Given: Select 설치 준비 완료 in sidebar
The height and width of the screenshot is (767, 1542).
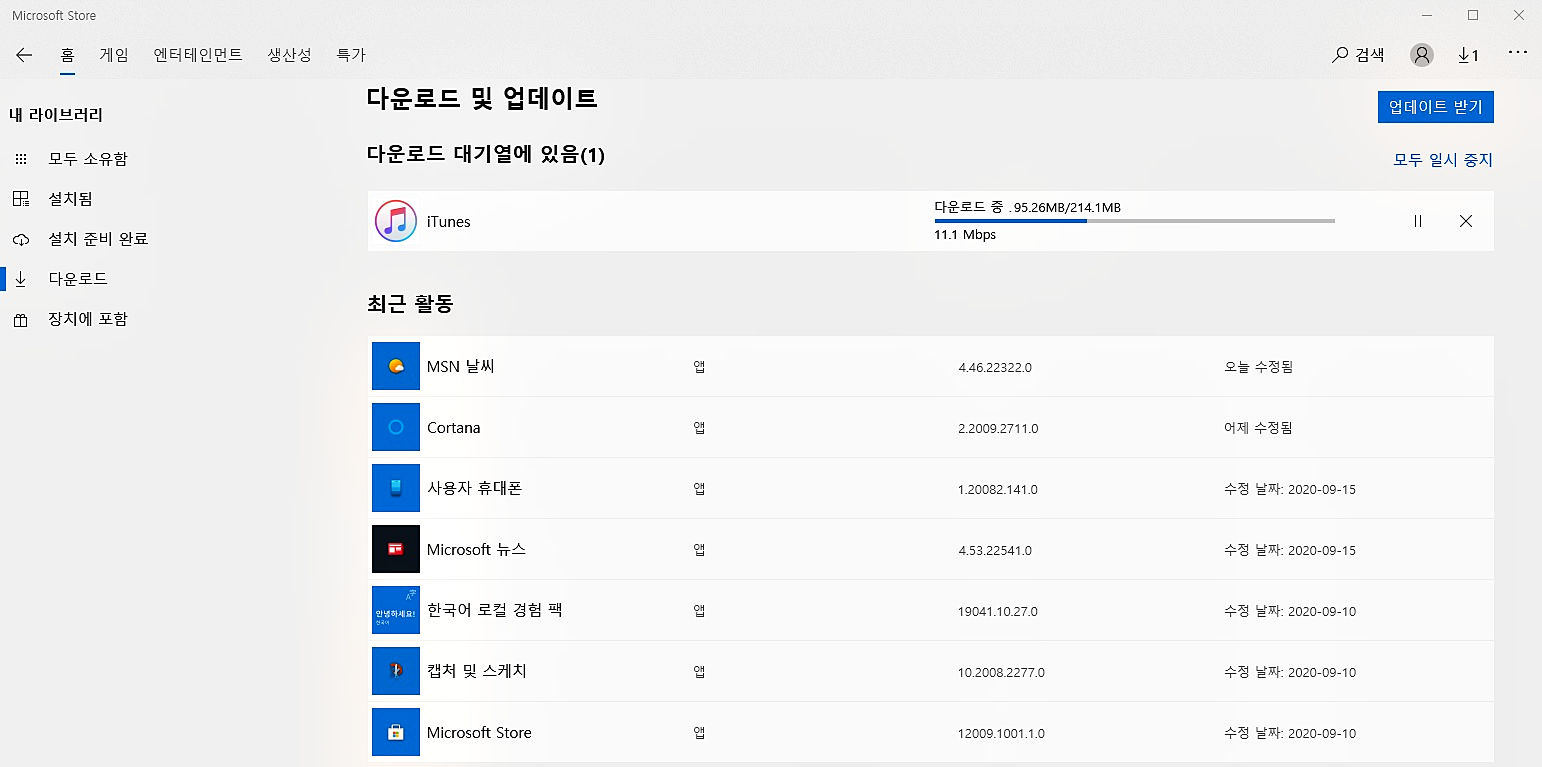Looking at the screenshot, I should [98, 239].
